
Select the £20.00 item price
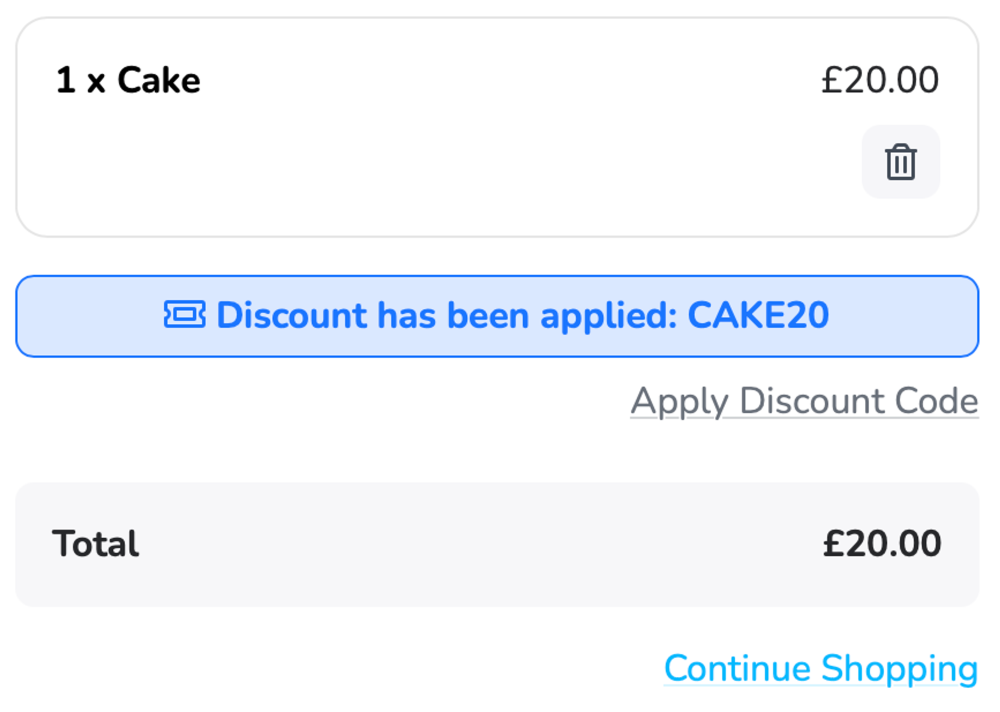[881, 80]
